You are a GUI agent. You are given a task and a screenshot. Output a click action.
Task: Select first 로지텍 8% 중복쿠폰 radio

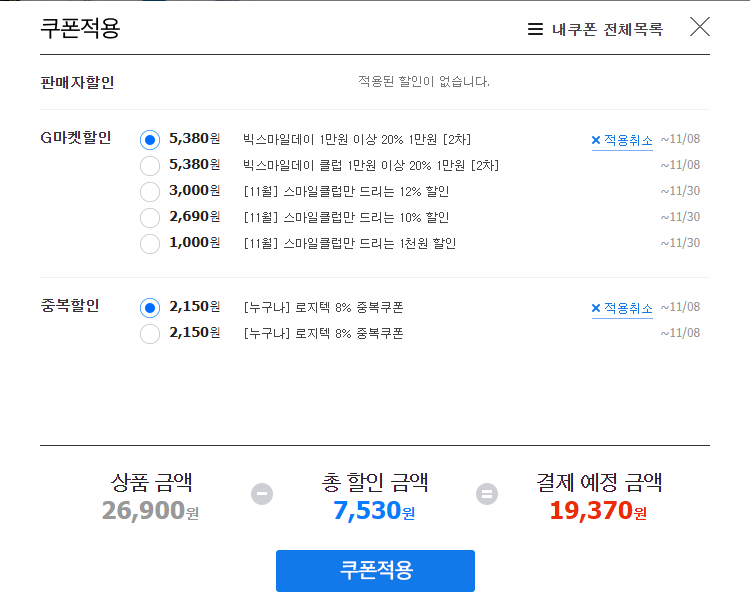point(150,308)
